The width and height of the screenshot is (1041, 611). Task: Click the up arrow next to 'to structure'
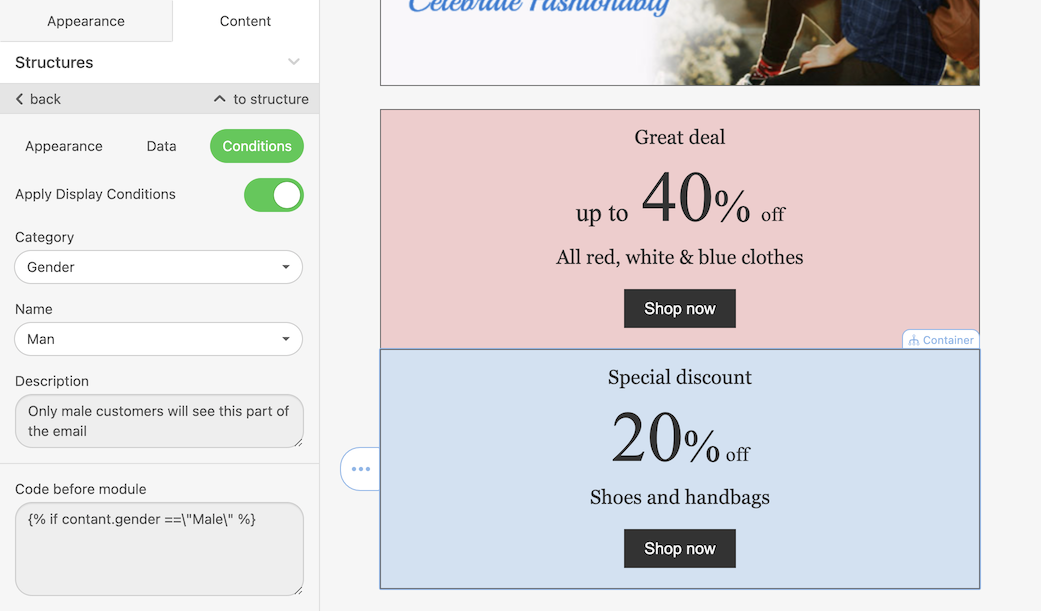click(220, 99)
